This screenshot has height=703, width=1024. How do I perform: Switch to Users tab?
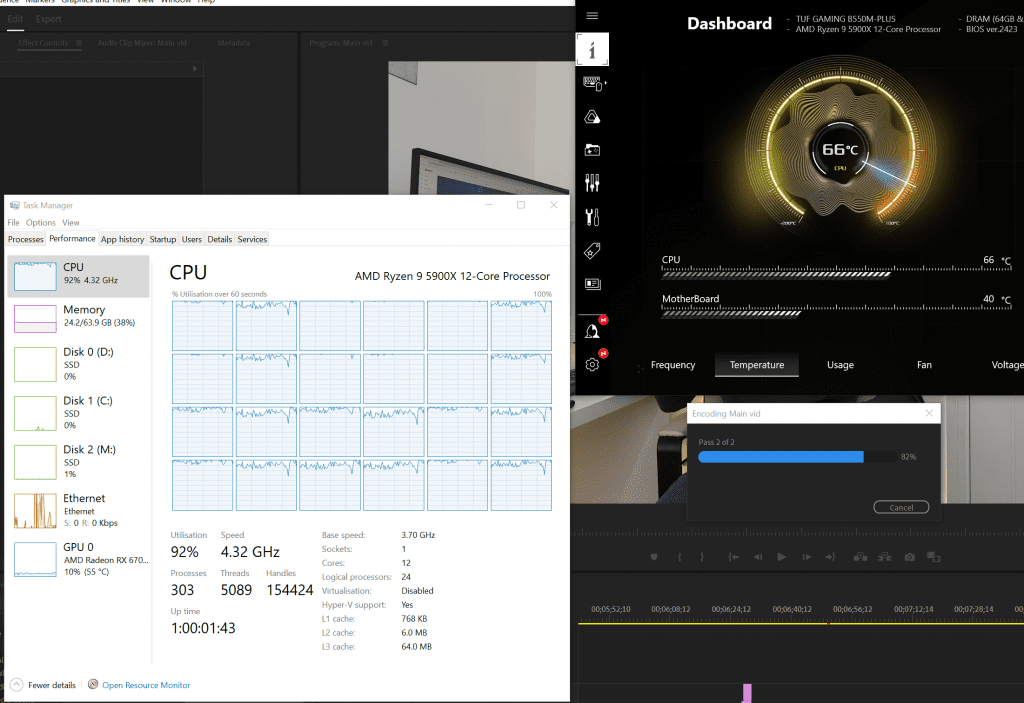191,240
